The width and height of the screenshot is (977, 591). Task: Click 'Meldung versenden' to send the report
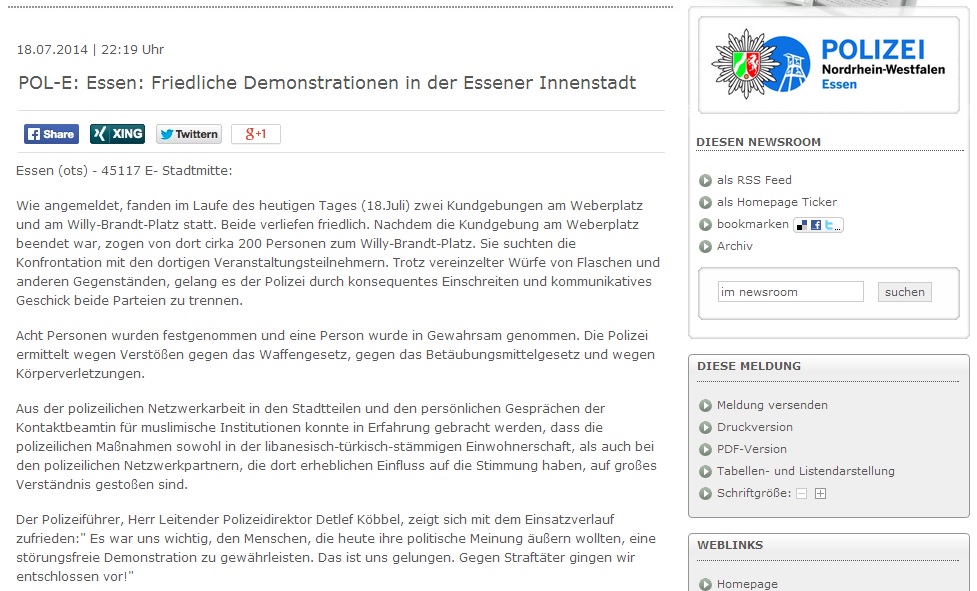[772, 405]
